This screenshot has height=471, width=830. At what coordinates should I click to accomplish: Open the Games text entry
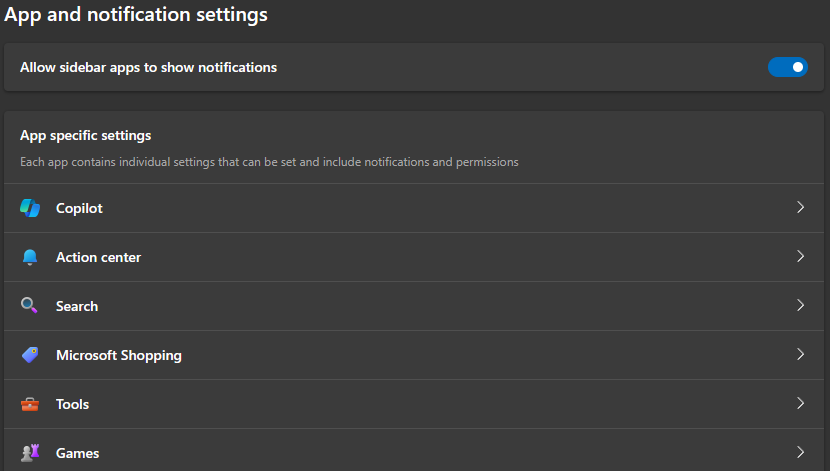(x=78, y=454)
